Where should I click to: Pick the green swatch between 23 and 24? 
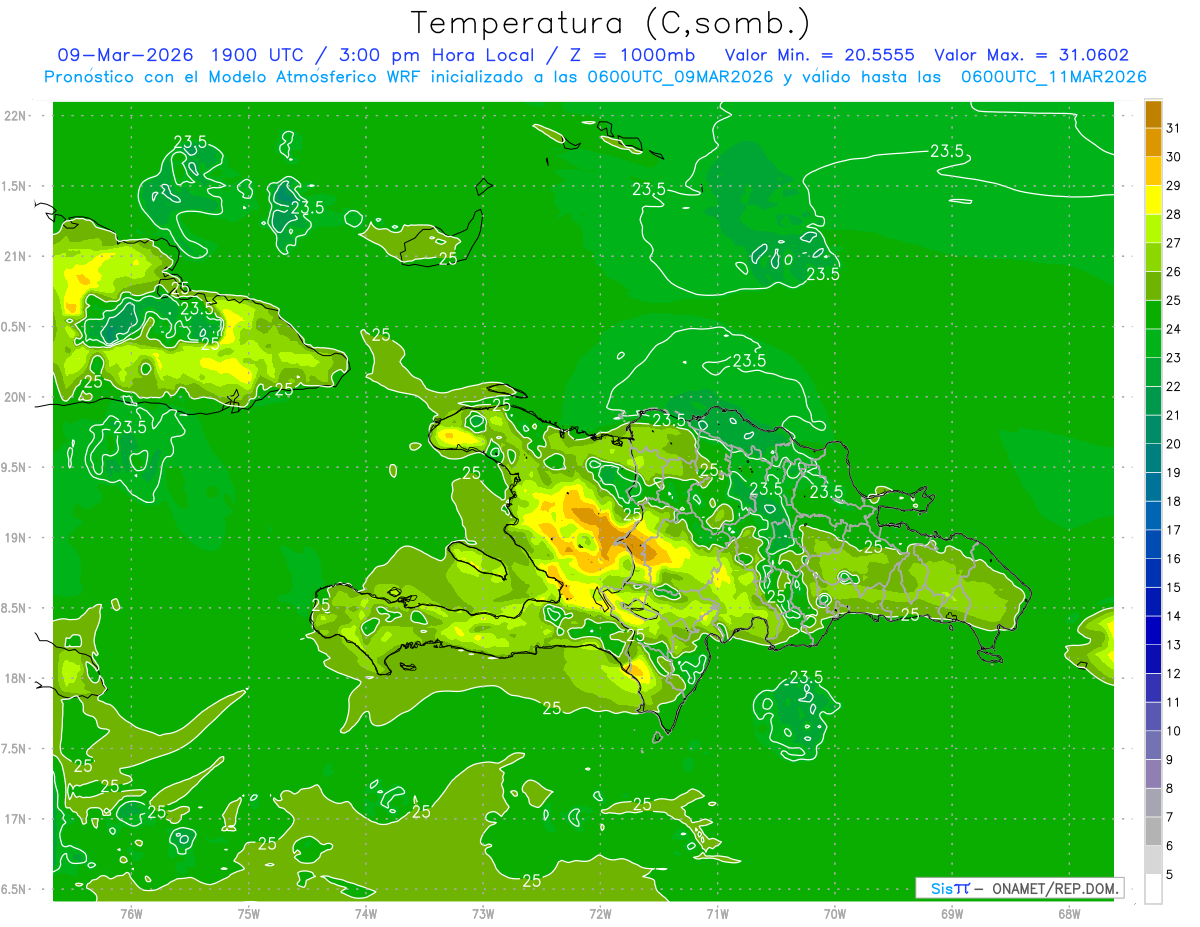tap(1153, 343)
